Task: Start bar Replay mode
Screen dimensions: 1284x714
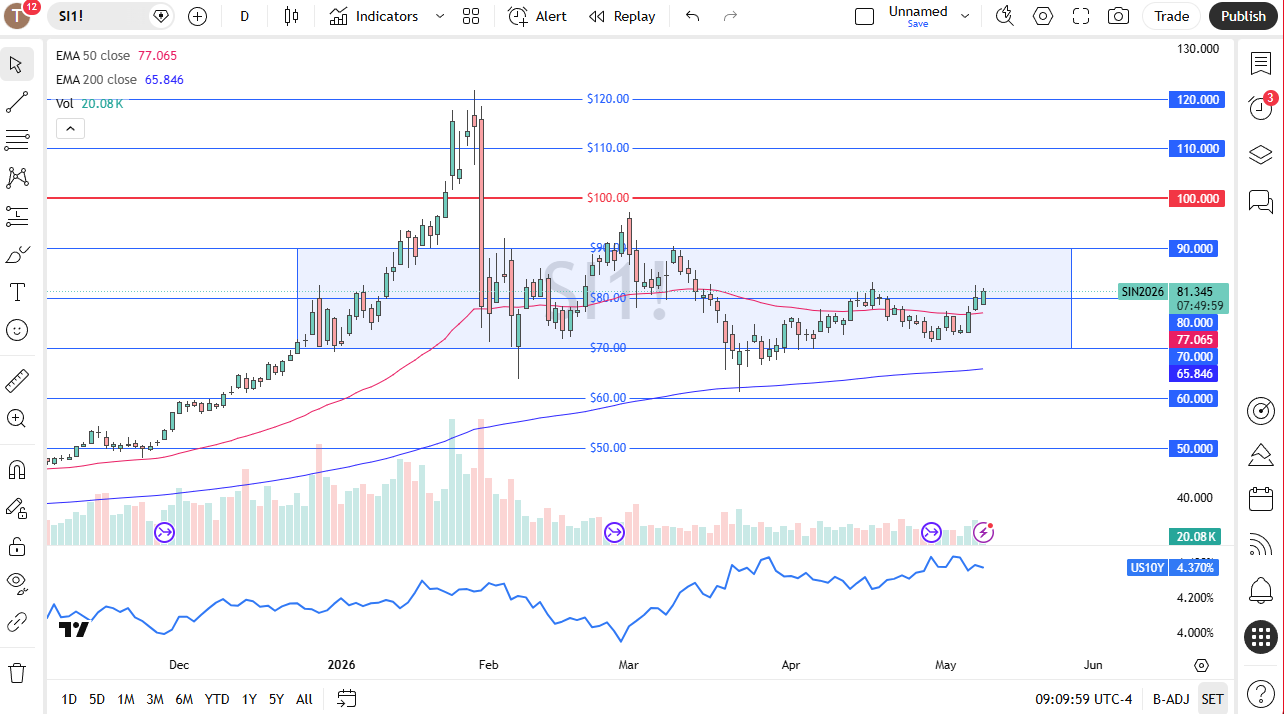Action: coord(622,16)
